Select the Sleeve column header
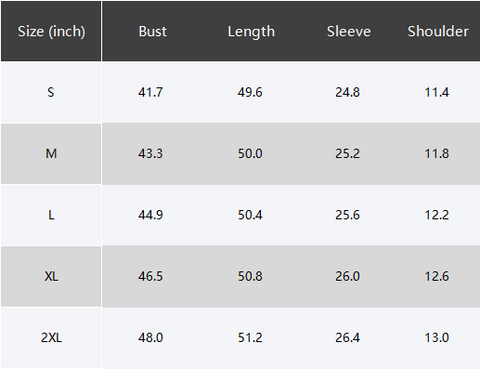Screen dimensions: 480x369 (x=349, y=31)
